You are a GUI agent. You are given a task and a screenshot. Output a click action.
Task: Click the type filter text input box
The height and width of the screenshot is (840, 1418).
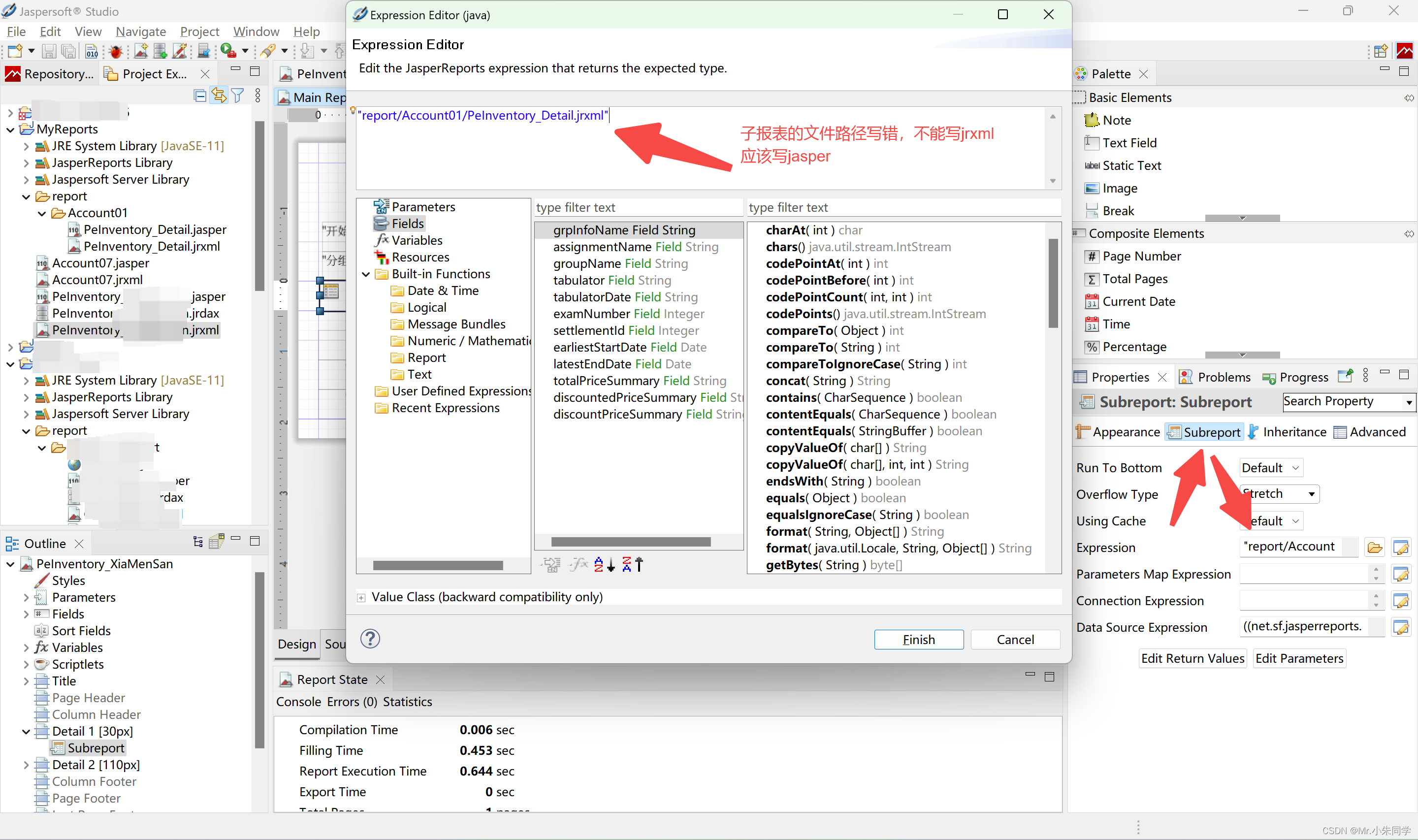(x=638, y=207)
